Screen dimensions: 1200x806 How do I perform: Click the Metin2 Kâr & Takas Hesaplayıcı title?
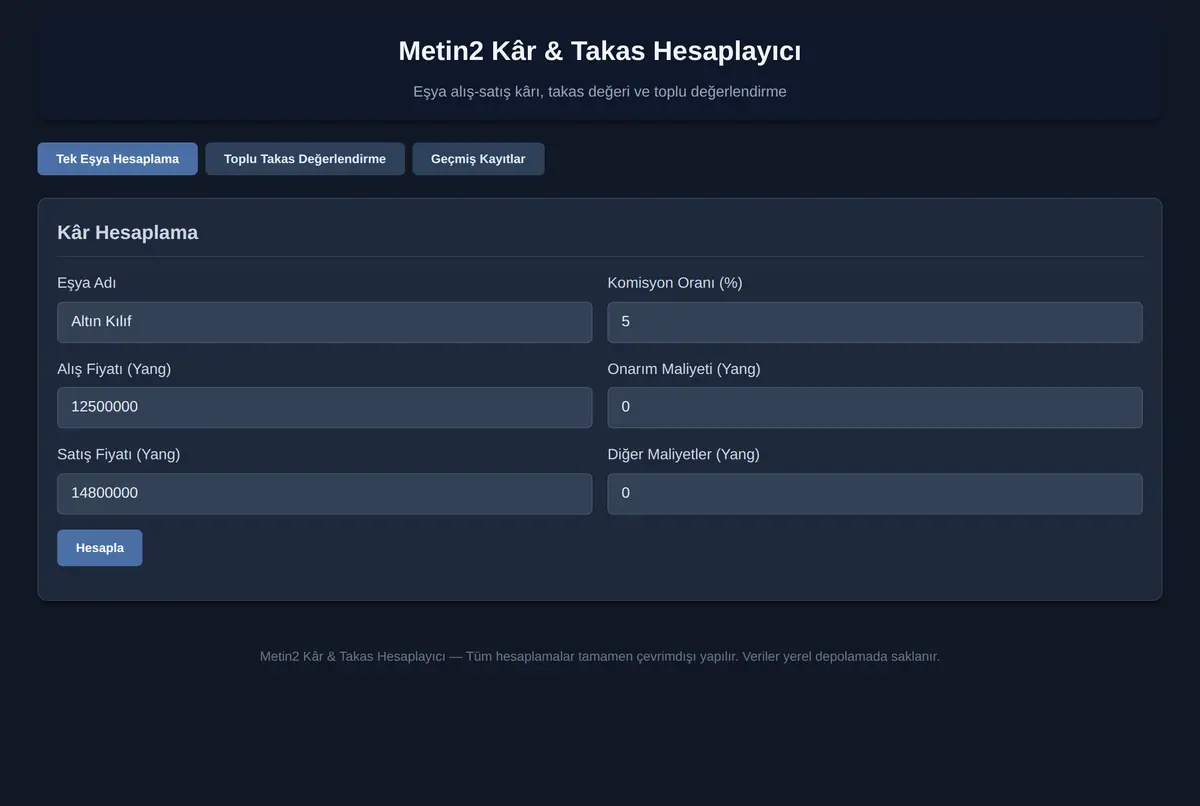tap(600, 51)
